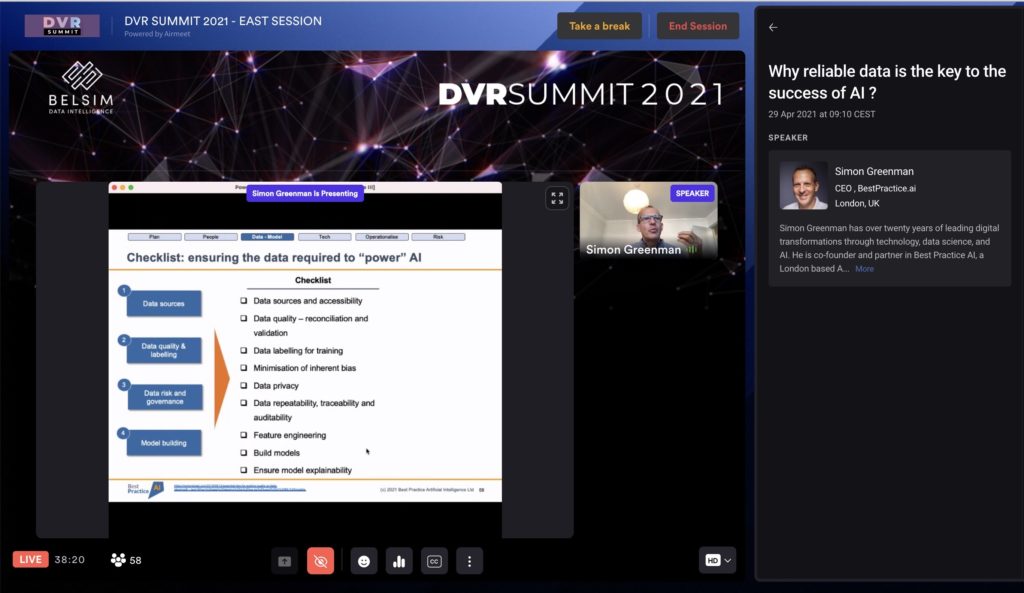Click Simon Greenman's profile photo

(x=804, y=185)
